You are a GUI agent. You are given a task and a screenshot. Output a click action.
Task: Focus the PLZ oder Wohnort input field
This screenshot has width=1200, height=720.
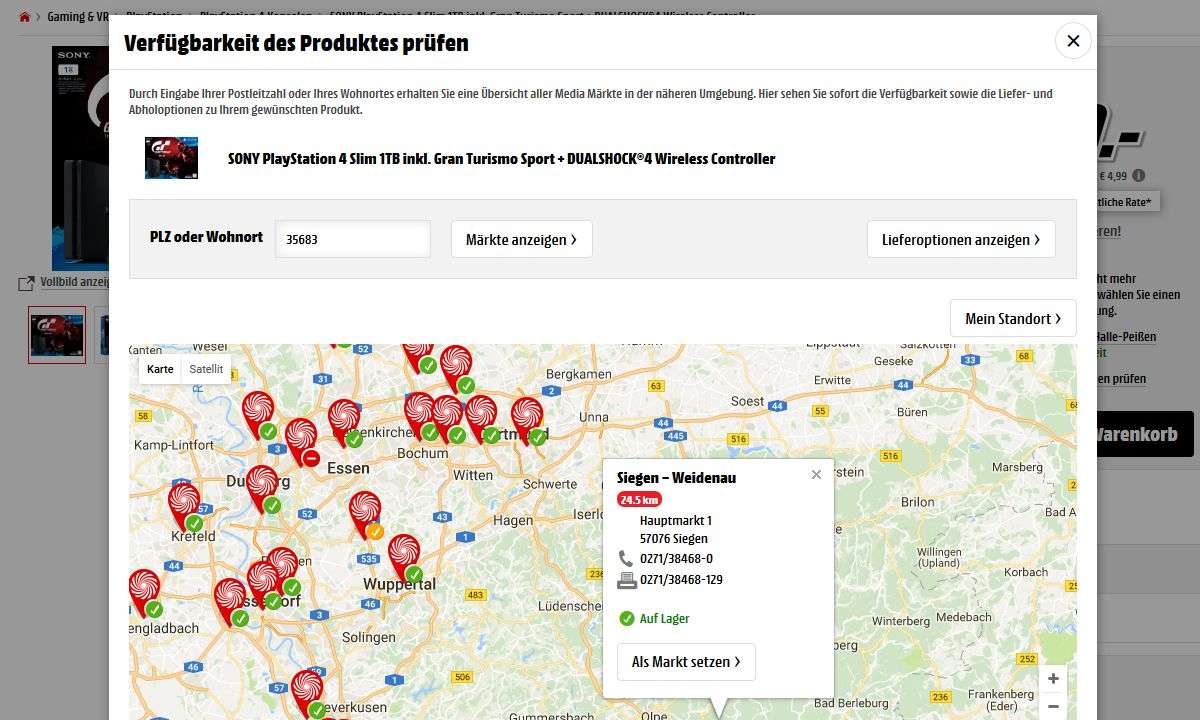[353, 239]
